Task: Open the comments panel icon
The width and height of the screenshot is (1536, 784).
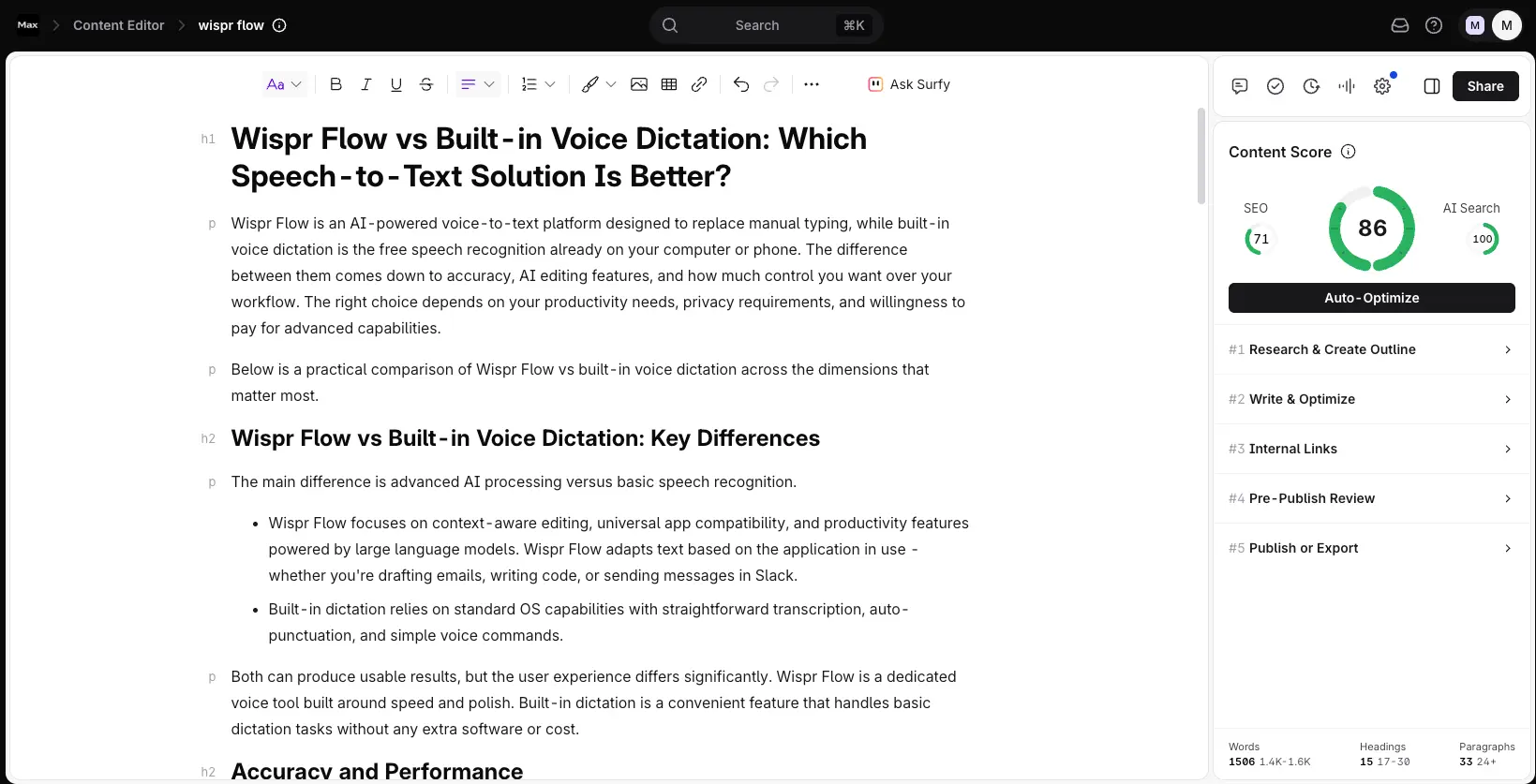Action: [x=1240, y=86]
